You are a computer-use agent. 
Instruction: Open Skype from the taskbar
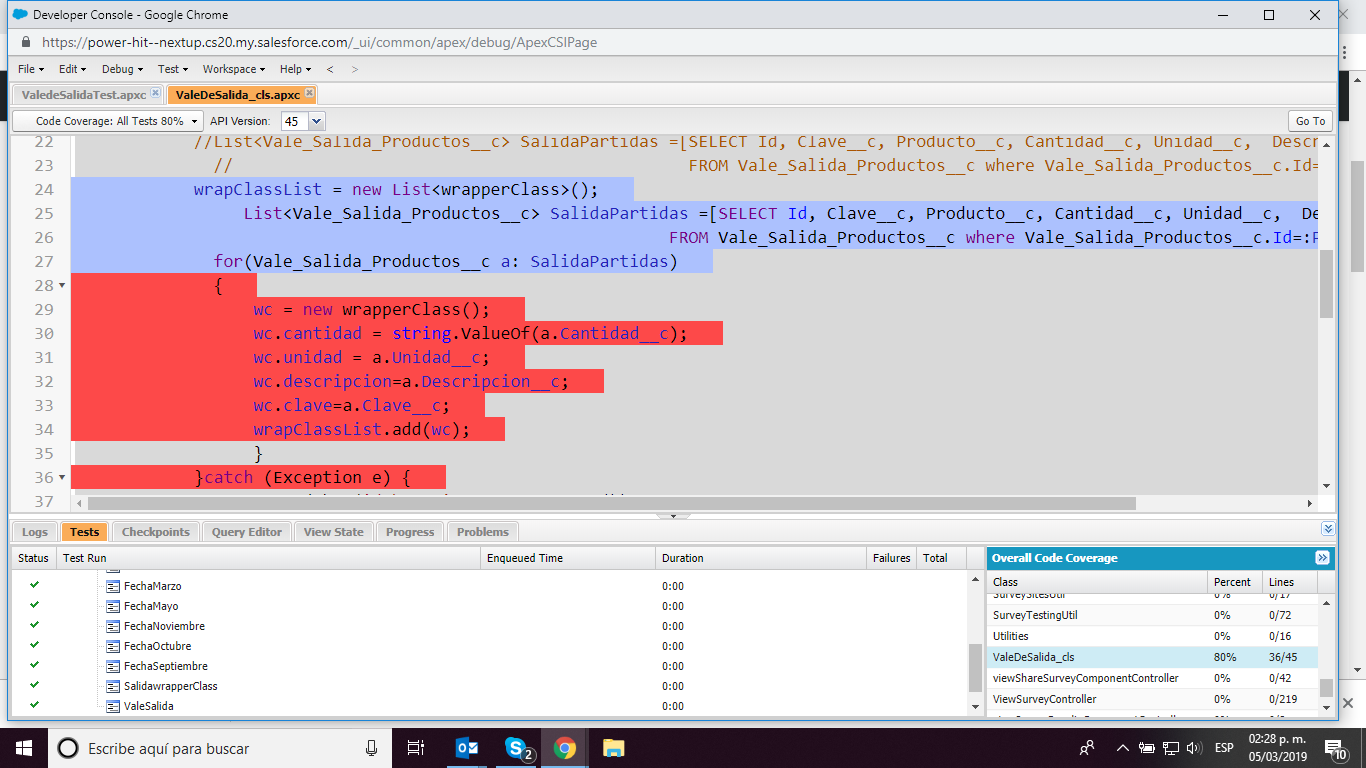coord(516,748)
